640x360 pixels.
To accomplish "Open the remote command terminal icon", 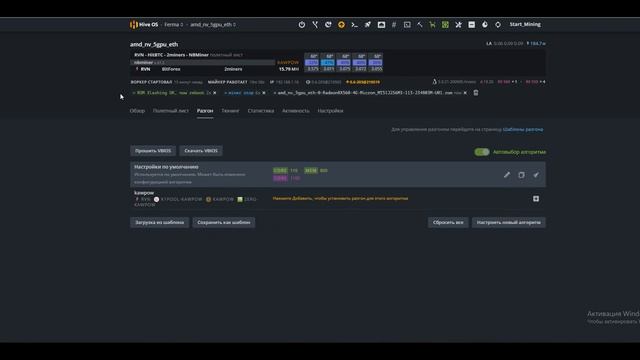I will [x=354, y=24].
